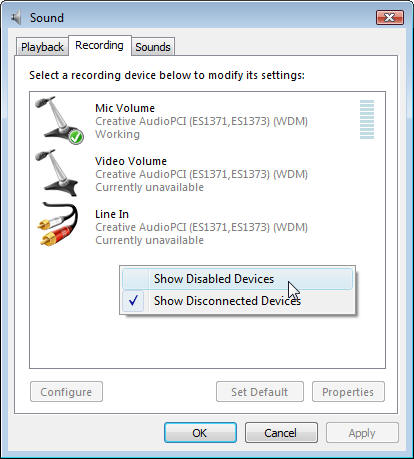Open Properties for the selected device
This screenshot has height=459, width=414.
coord(348,392)
